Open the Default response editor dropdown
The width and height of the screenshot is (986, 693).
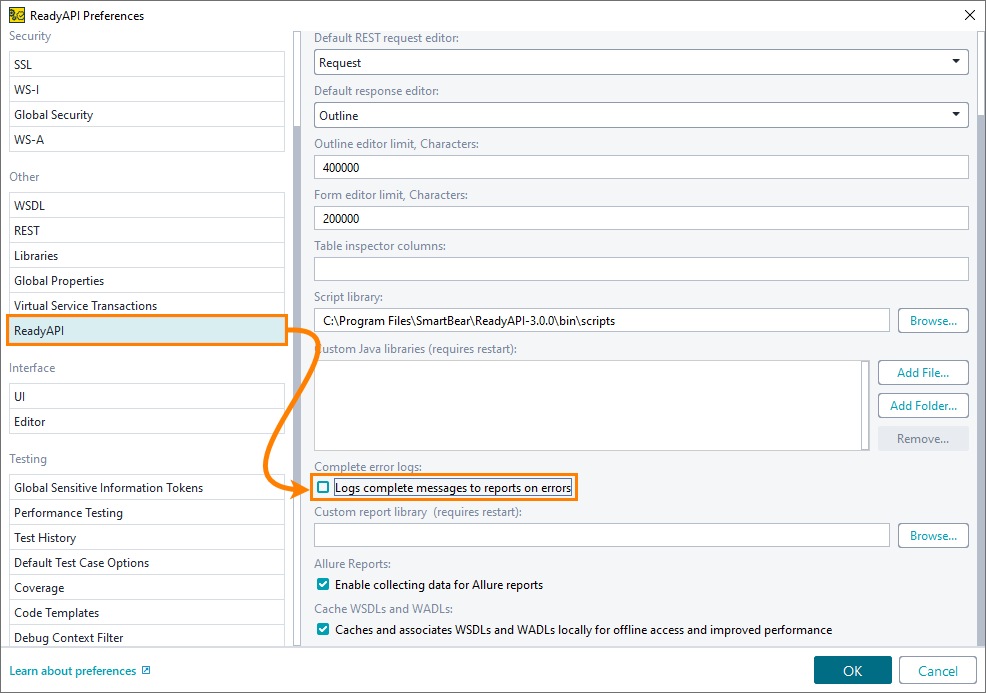coord(958,114)
